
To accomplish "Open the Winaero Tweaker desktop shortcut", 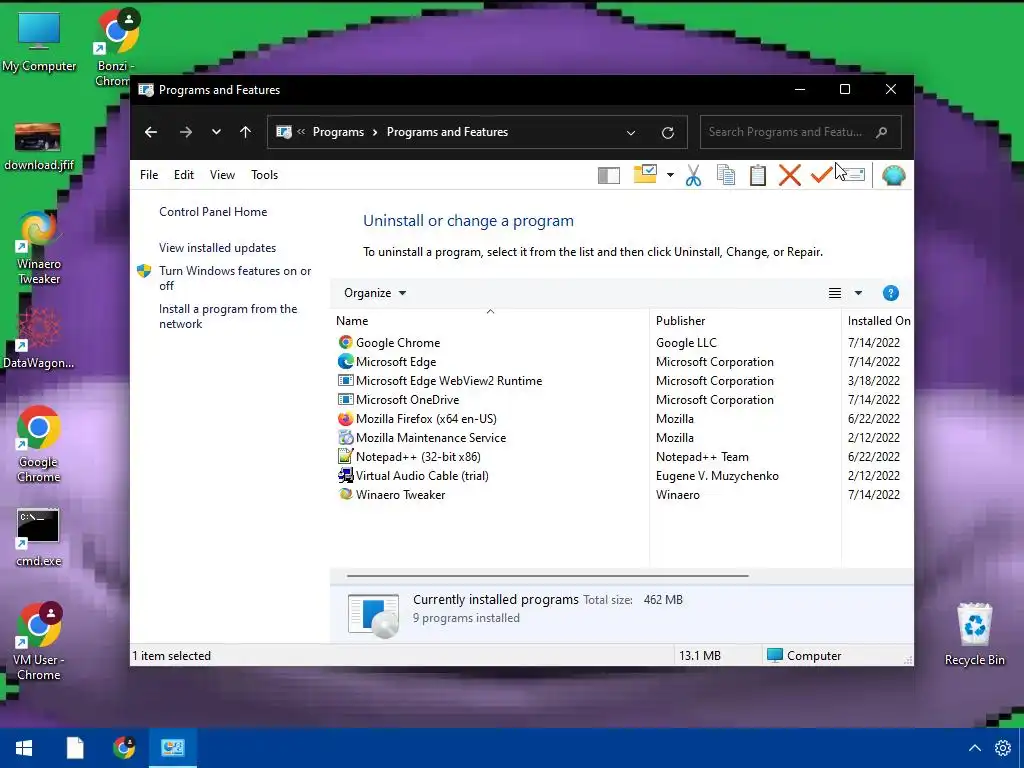I will coord(39,248).
